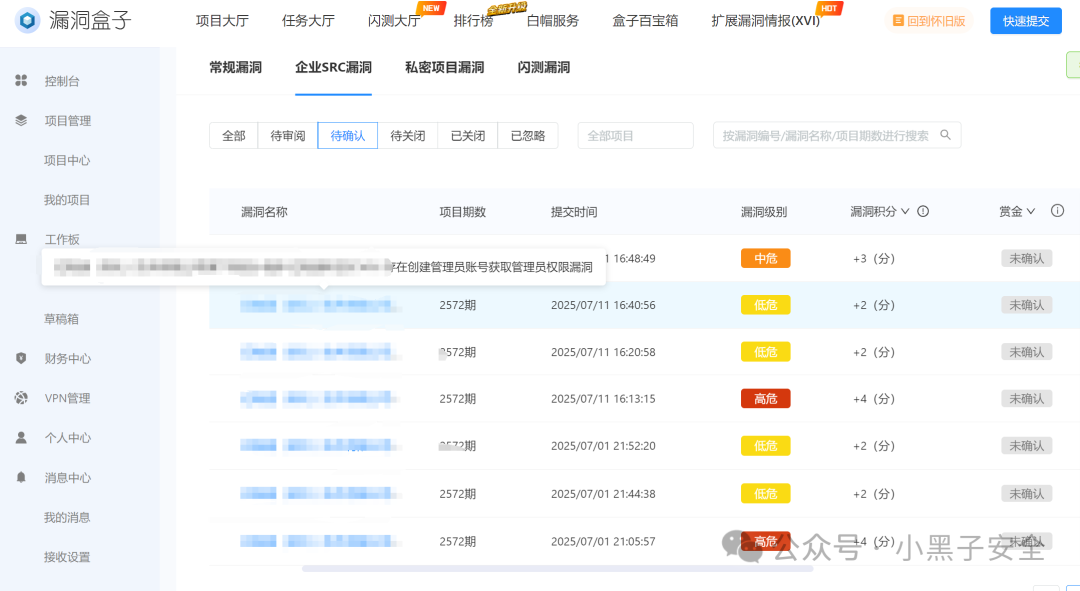Click the VPN管理 globe icon
This screenshot has height=591, width=1080.
21,398
